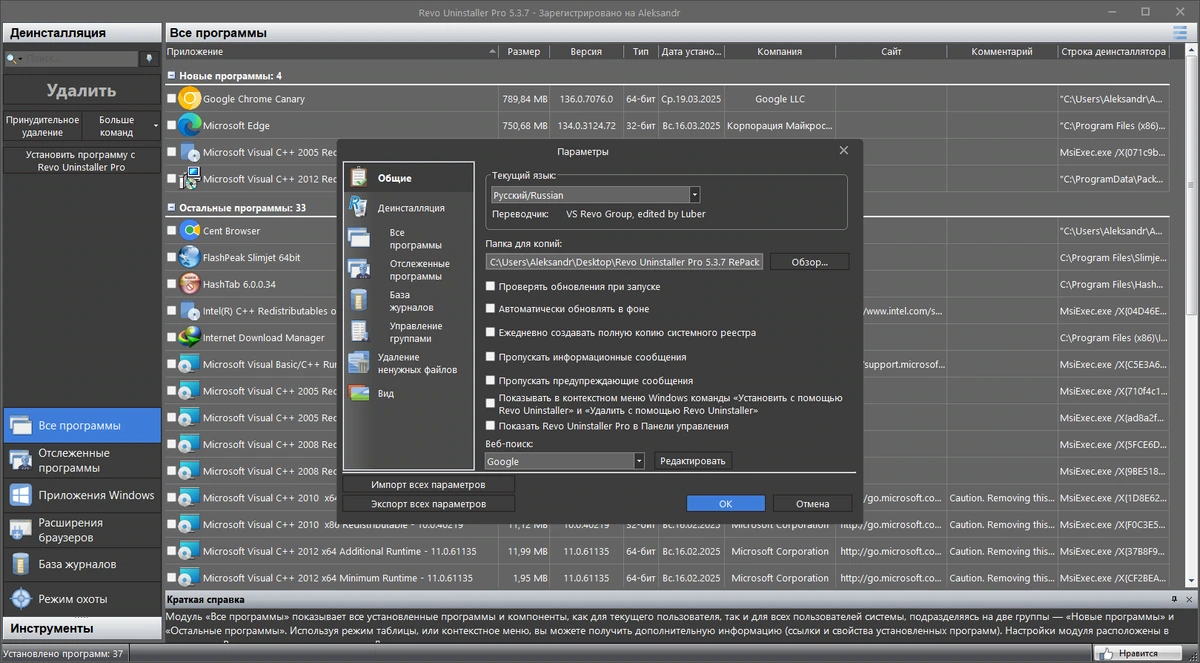The image size is (1200, 663).
Task: Open the Инструменты panel header
Action: point(81,628)
